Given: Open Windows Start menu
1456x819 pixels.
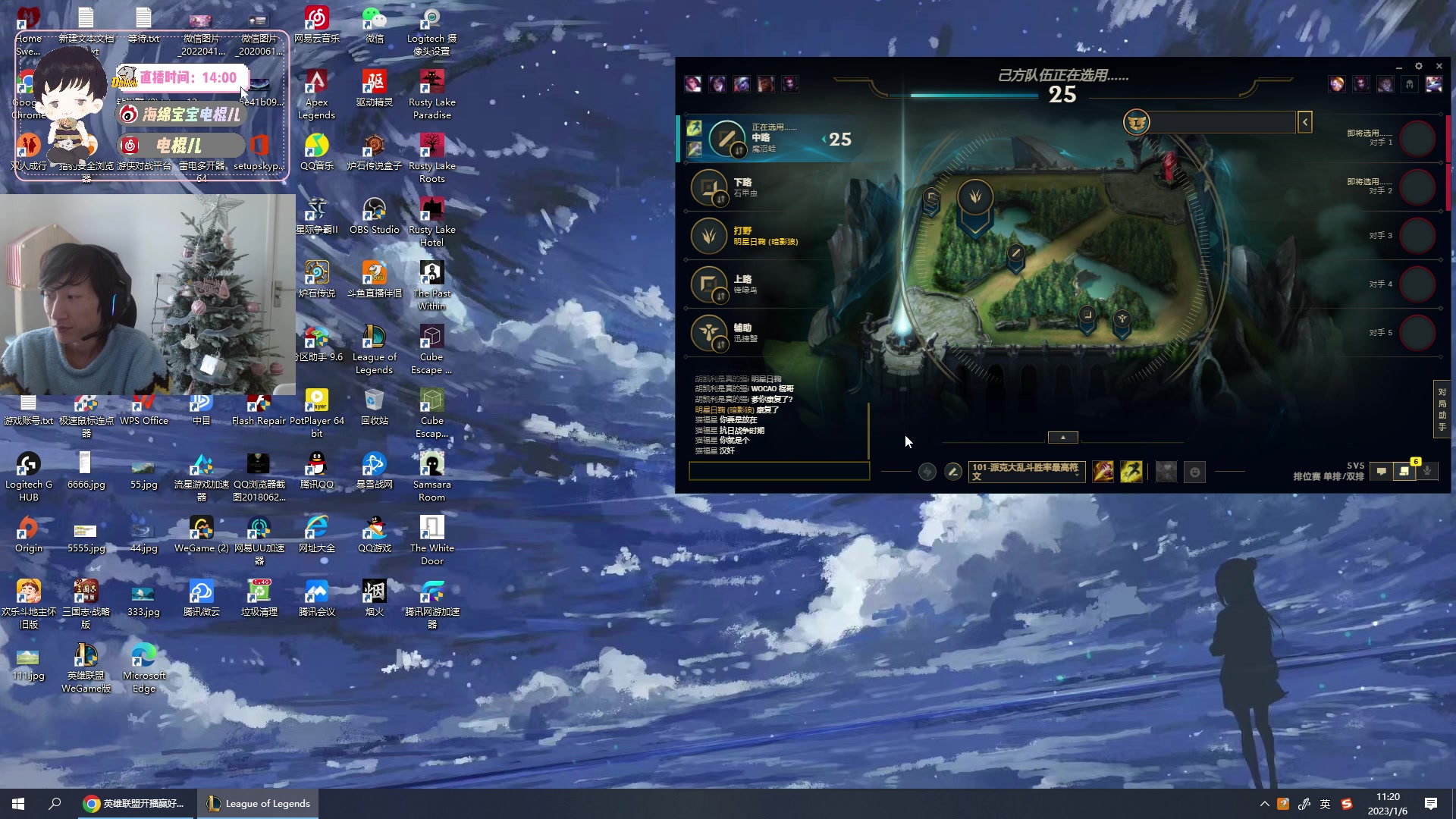Looking at the screenshot, I should click(x=18, y=804).
